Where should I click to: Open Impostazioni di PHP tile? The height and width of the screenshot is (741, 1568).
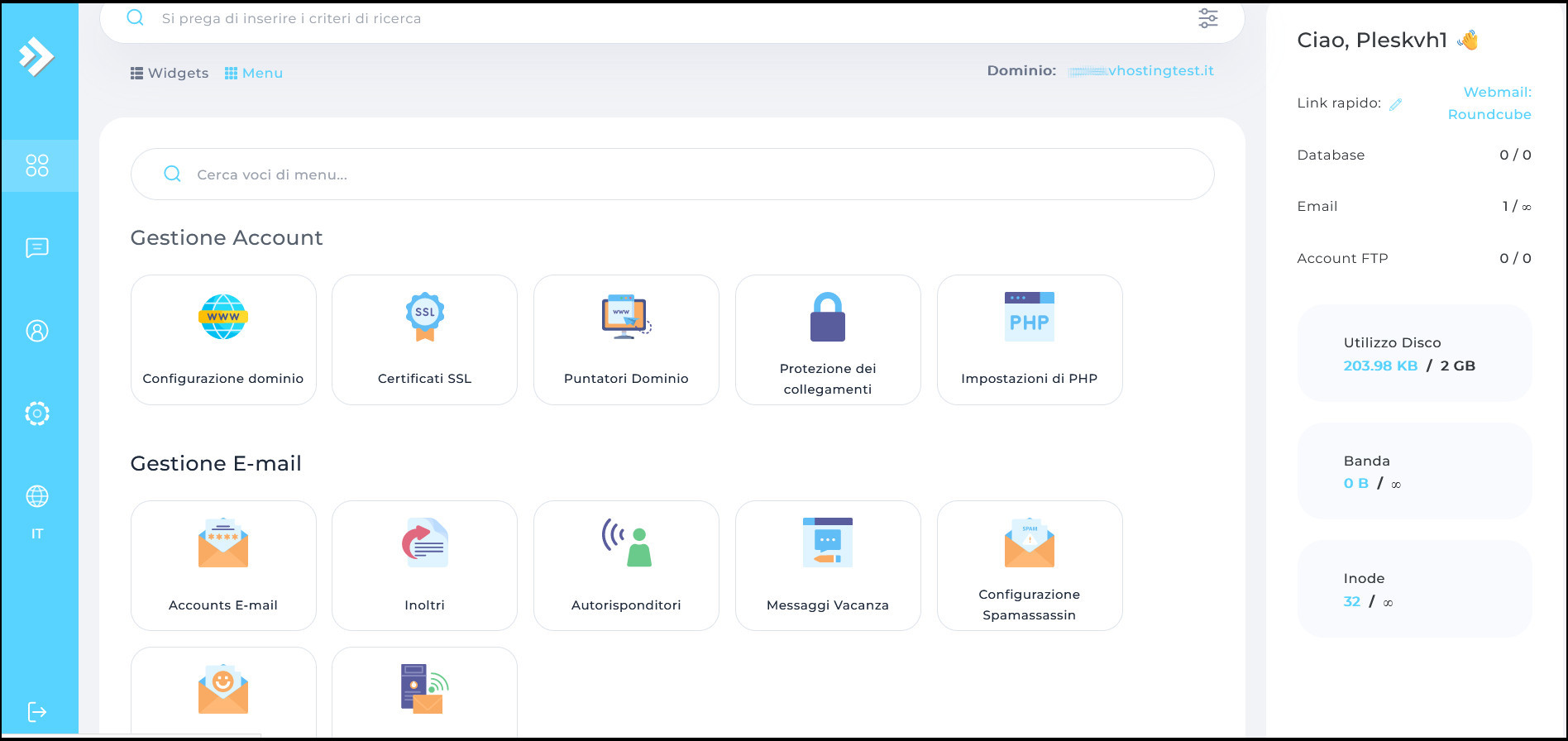(x=1030, y=340)
